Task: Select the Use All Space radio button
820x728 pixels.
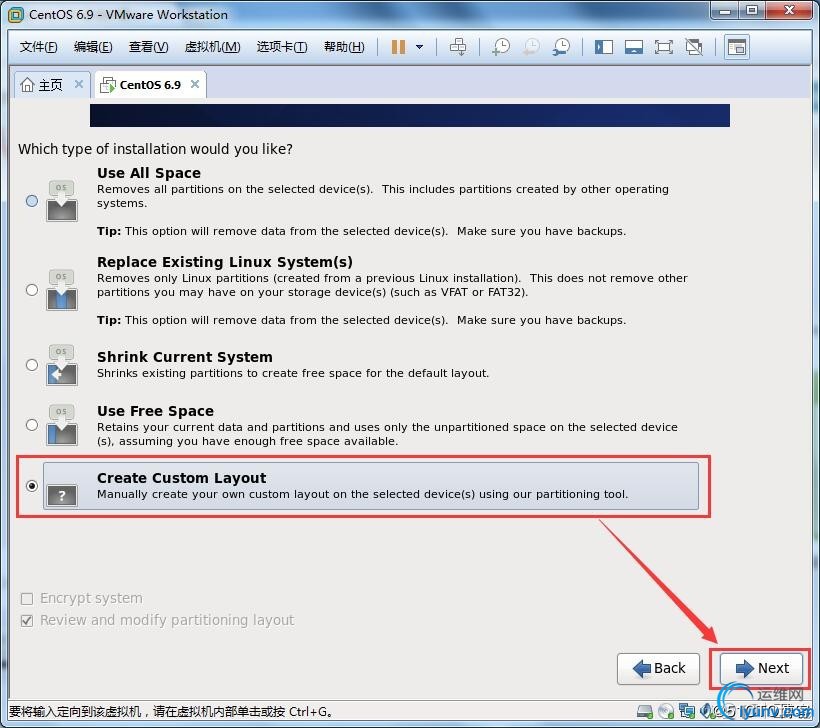Action: click(32, 201)
